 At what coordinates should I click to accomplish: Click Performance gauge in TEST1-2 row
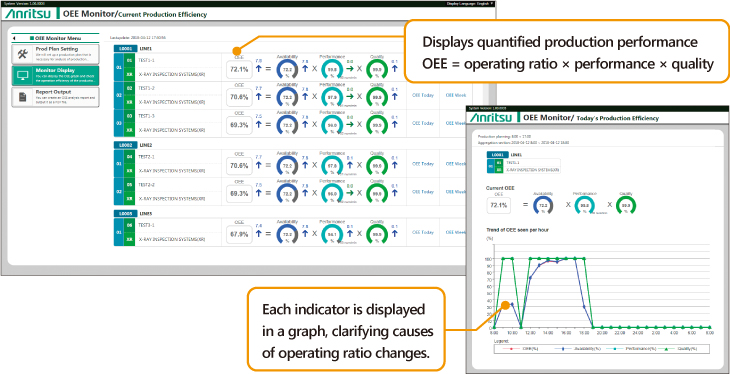331,96
